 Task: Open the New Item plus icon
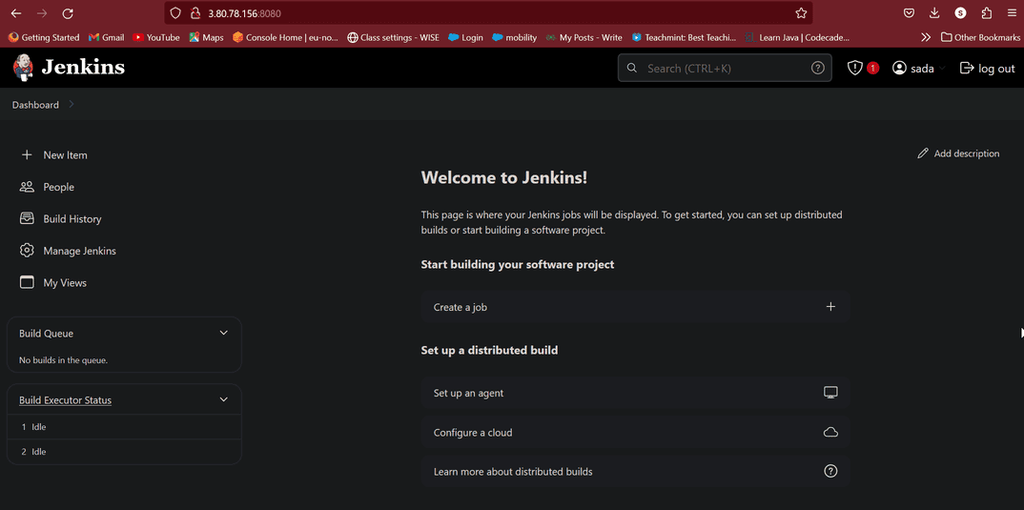point(27,155)
